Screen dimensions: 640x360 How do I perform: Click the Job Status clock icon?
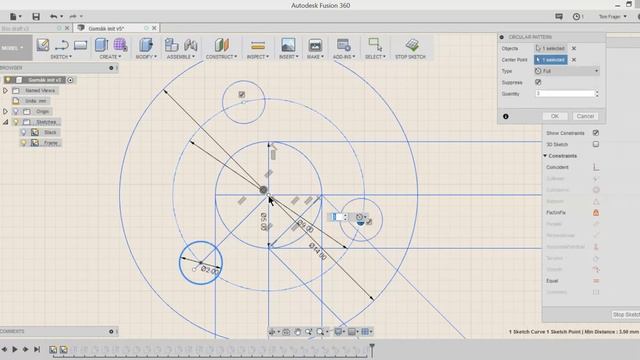(576, 16)
